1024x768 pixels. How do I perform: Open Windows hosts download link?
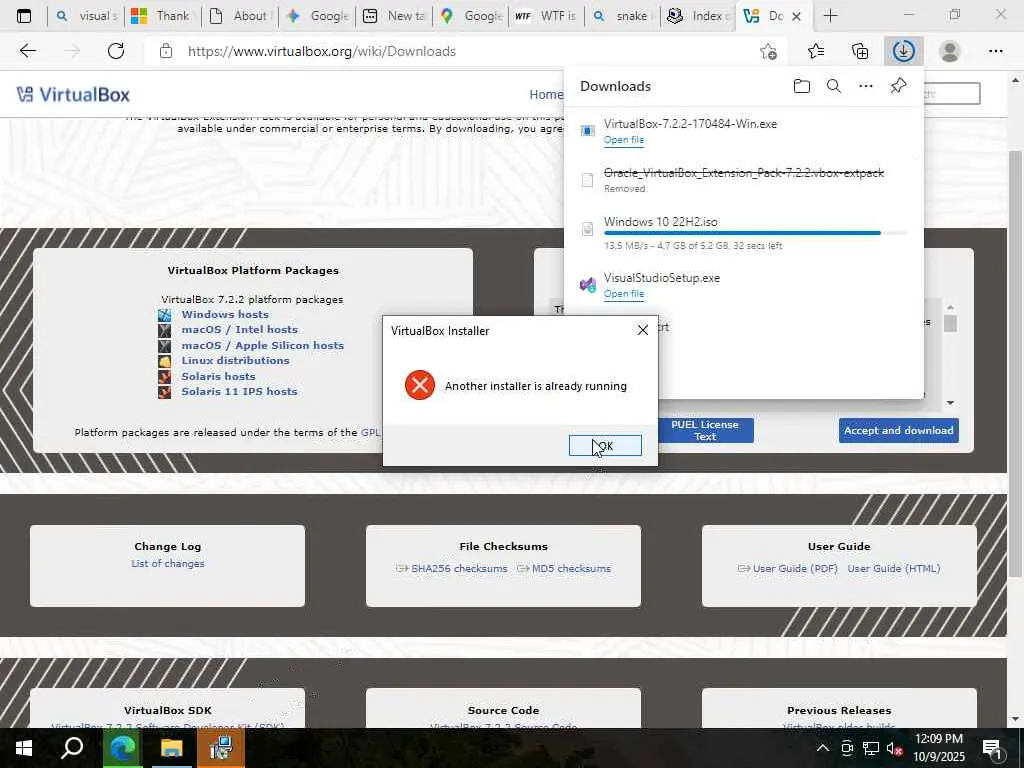225,314
